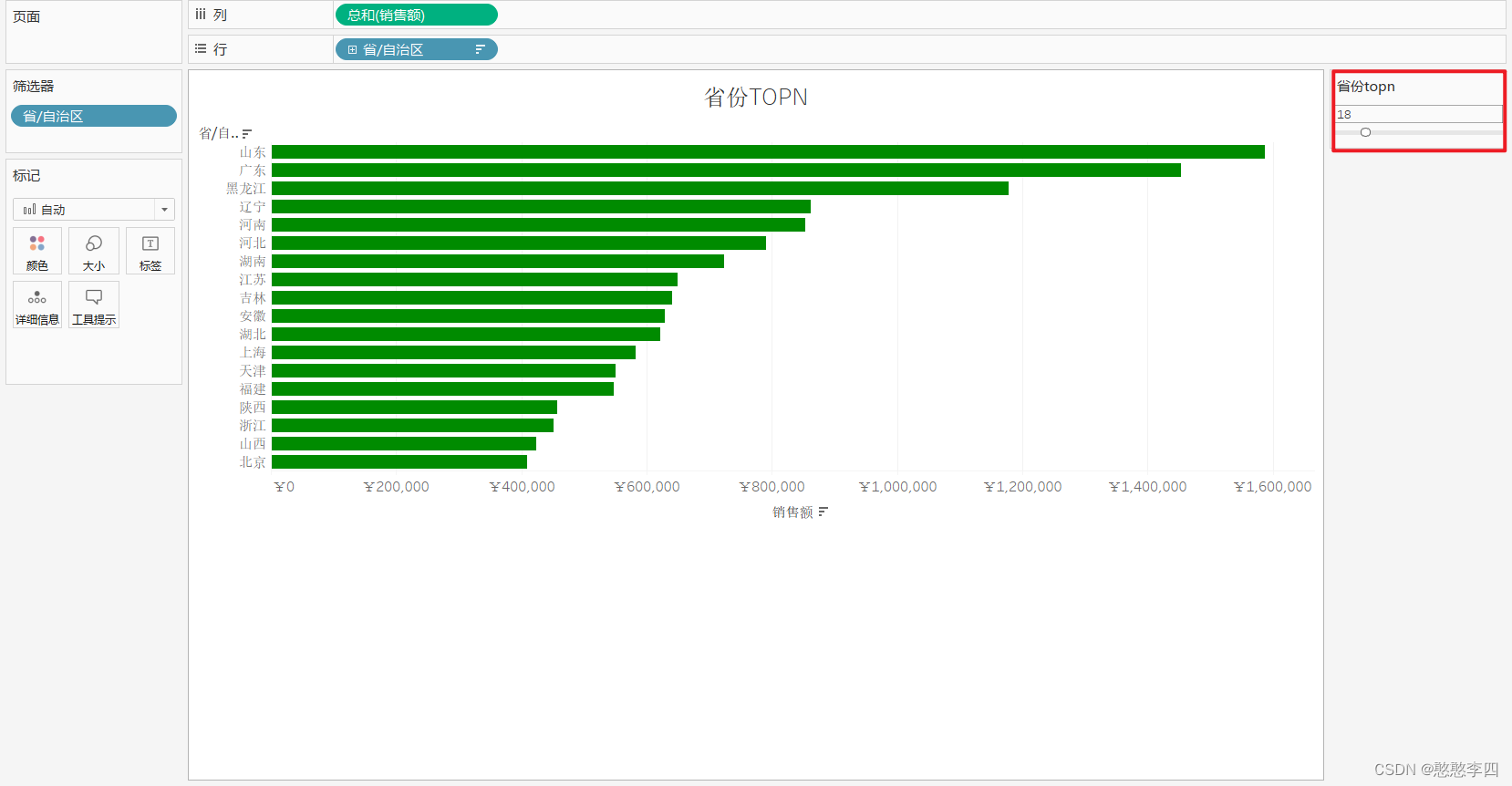
Task: Click the 列 columns shelf label
Action: click(220, 15)
